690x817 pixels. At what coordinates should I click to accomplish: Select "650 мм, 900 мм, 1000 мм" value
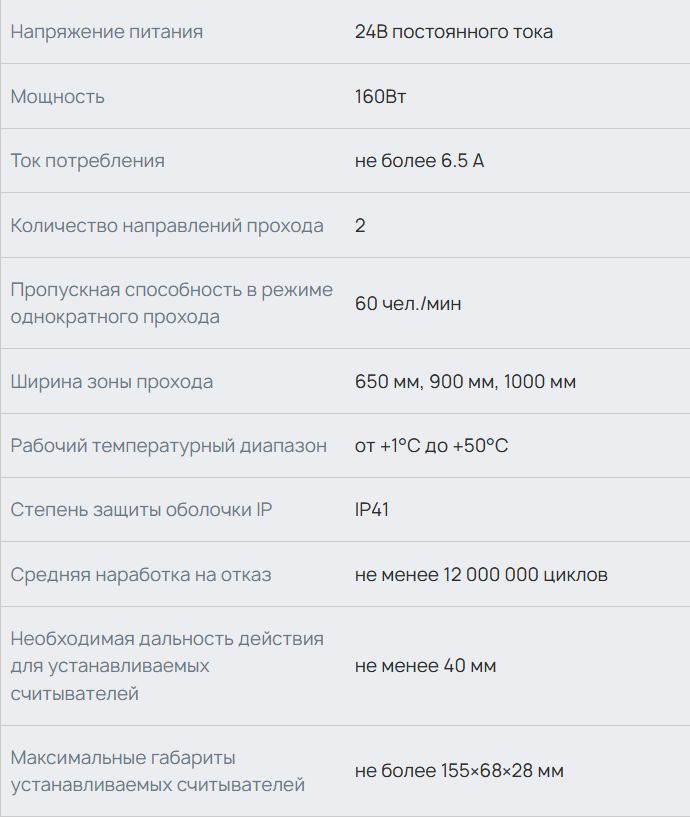[465, 382]
